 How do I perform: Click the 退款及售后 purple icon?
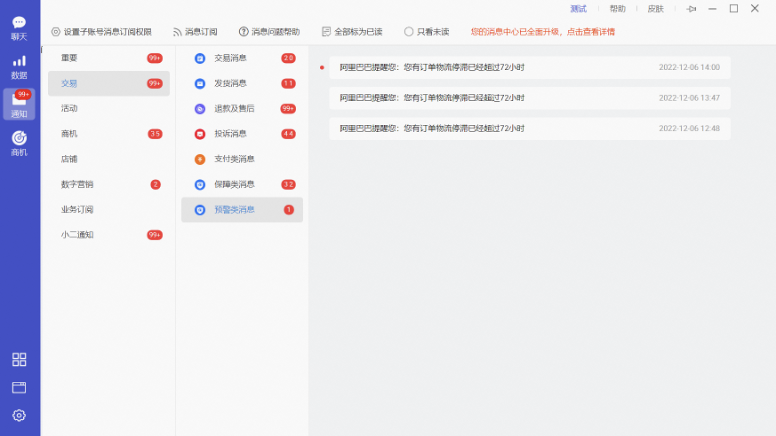200,109
